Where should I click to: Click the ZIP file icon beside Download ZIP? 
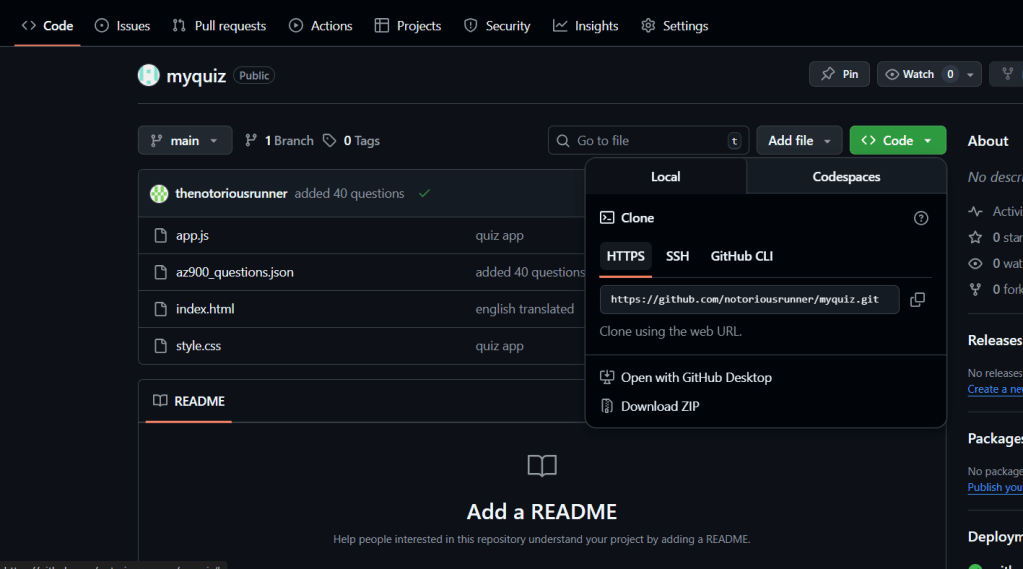(607, 406)
